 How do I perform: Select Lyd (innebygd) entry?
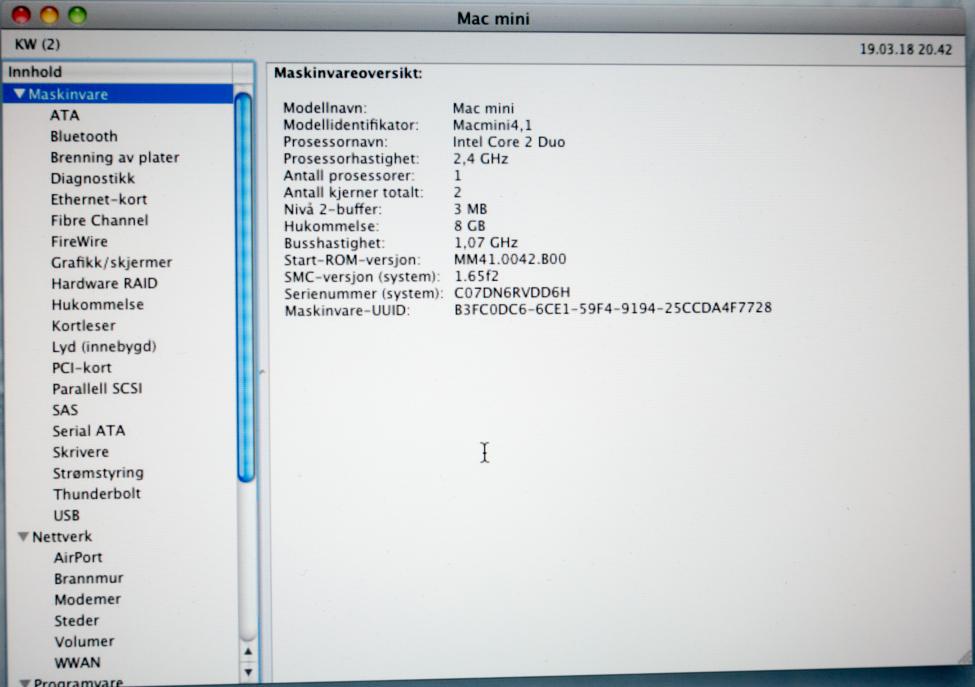104,346
